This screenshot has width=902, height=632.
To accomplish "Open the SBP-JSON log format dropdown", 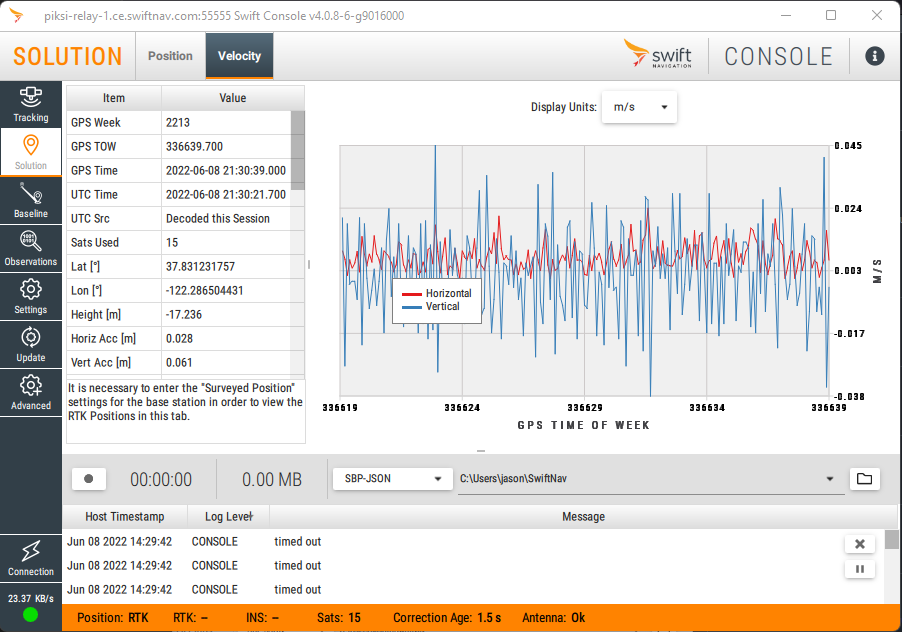I will coord(392,478).
